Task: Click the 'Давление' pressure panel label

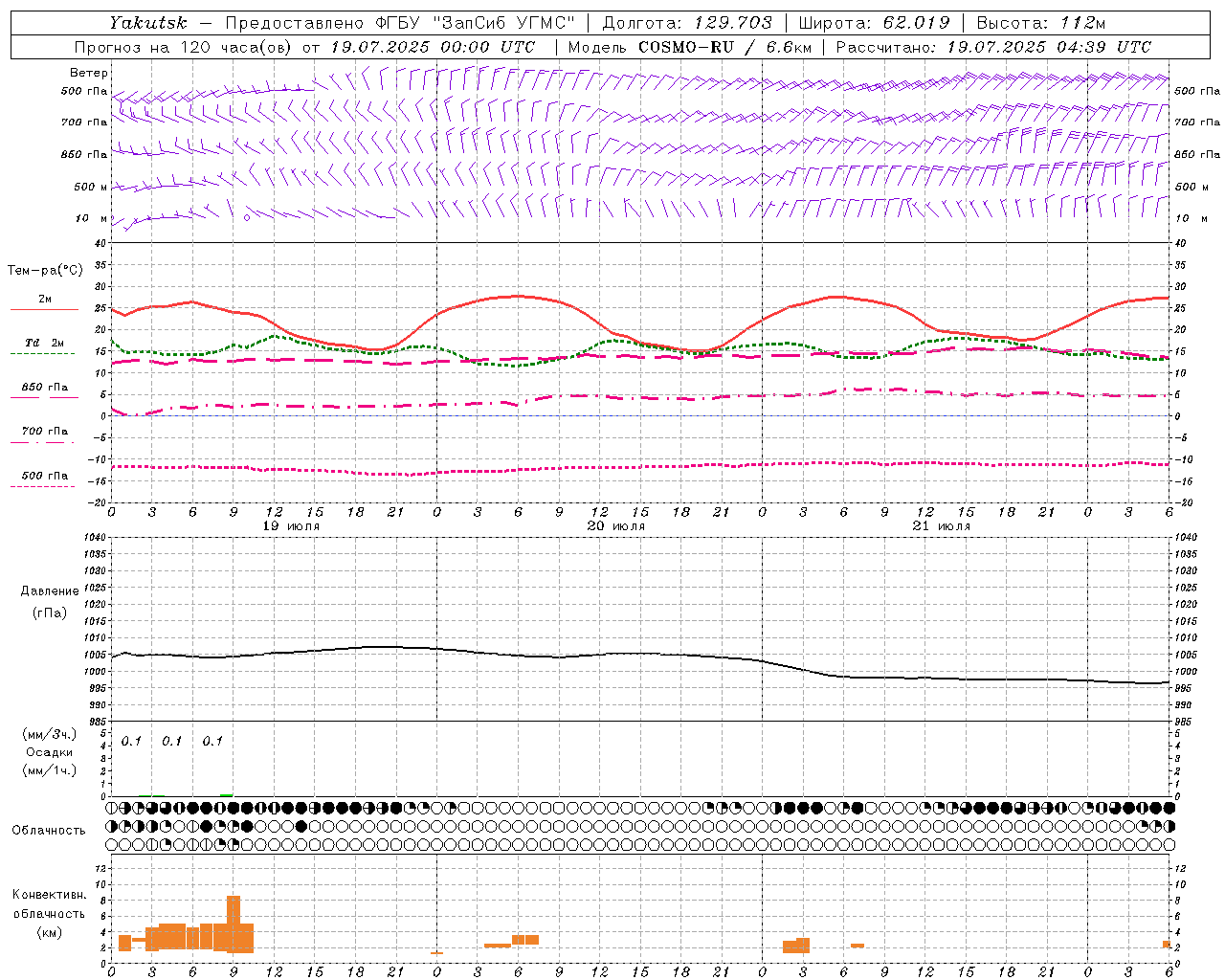Action: pyautogui.click(x=50, y=590)
